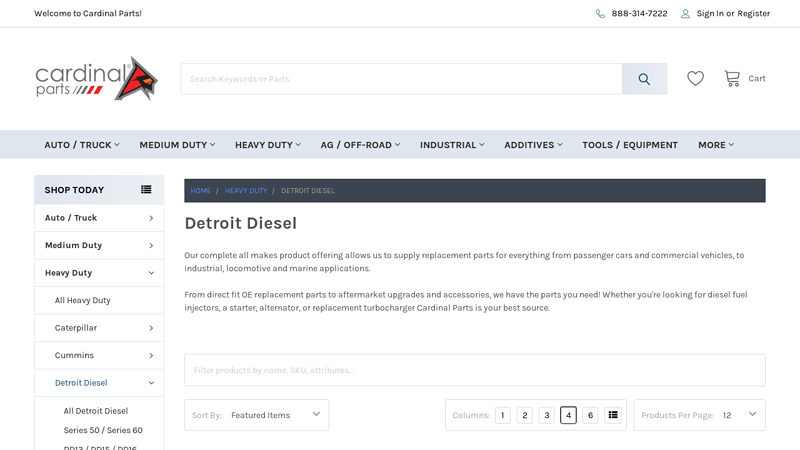Open the More navigation menu
This screenshot has height=450, width=800.
click(x=716, y=145)
